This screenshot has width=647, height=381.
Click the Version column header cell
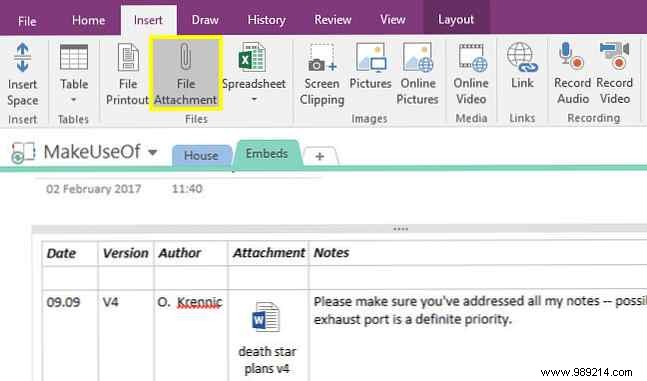[x=126, y=253]
